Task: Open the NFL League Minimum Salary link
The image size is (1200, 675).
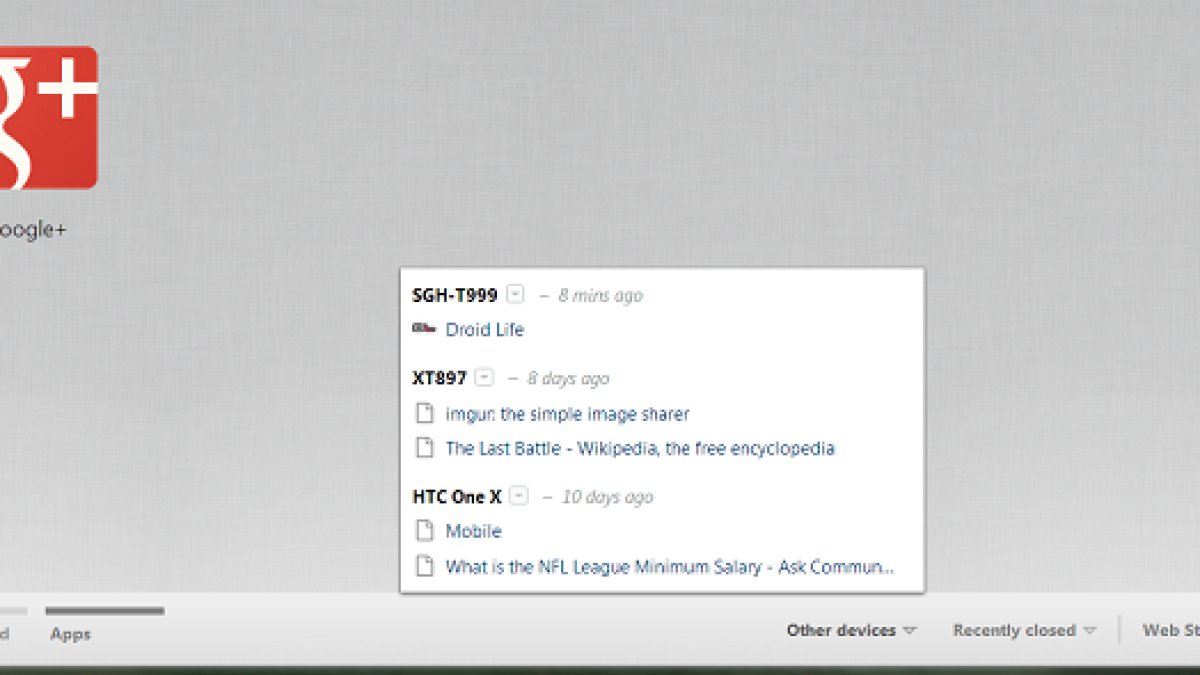Action: pyautogui.click(x=669, y=566)
